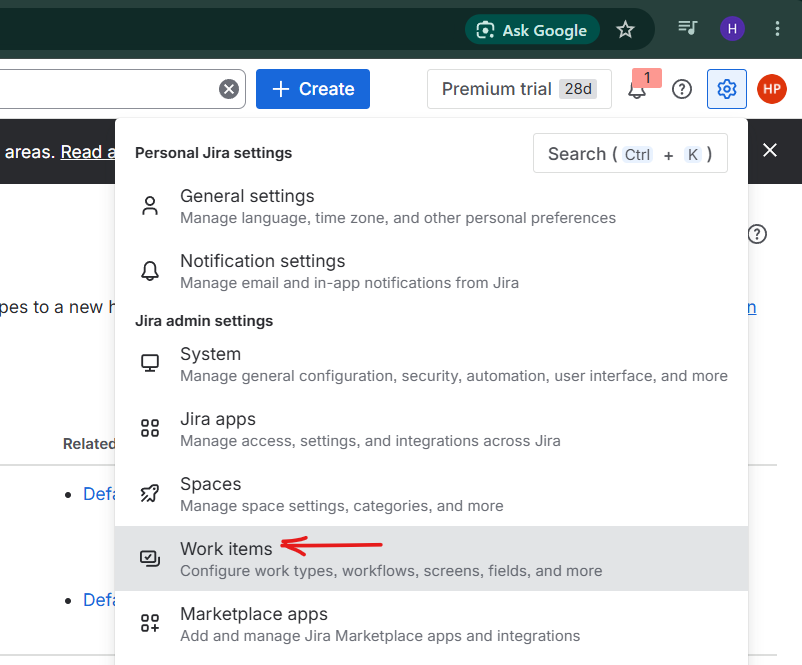Click the settings Search box
802x665 pixels.
pyautogui.click(x=630, y=153)
